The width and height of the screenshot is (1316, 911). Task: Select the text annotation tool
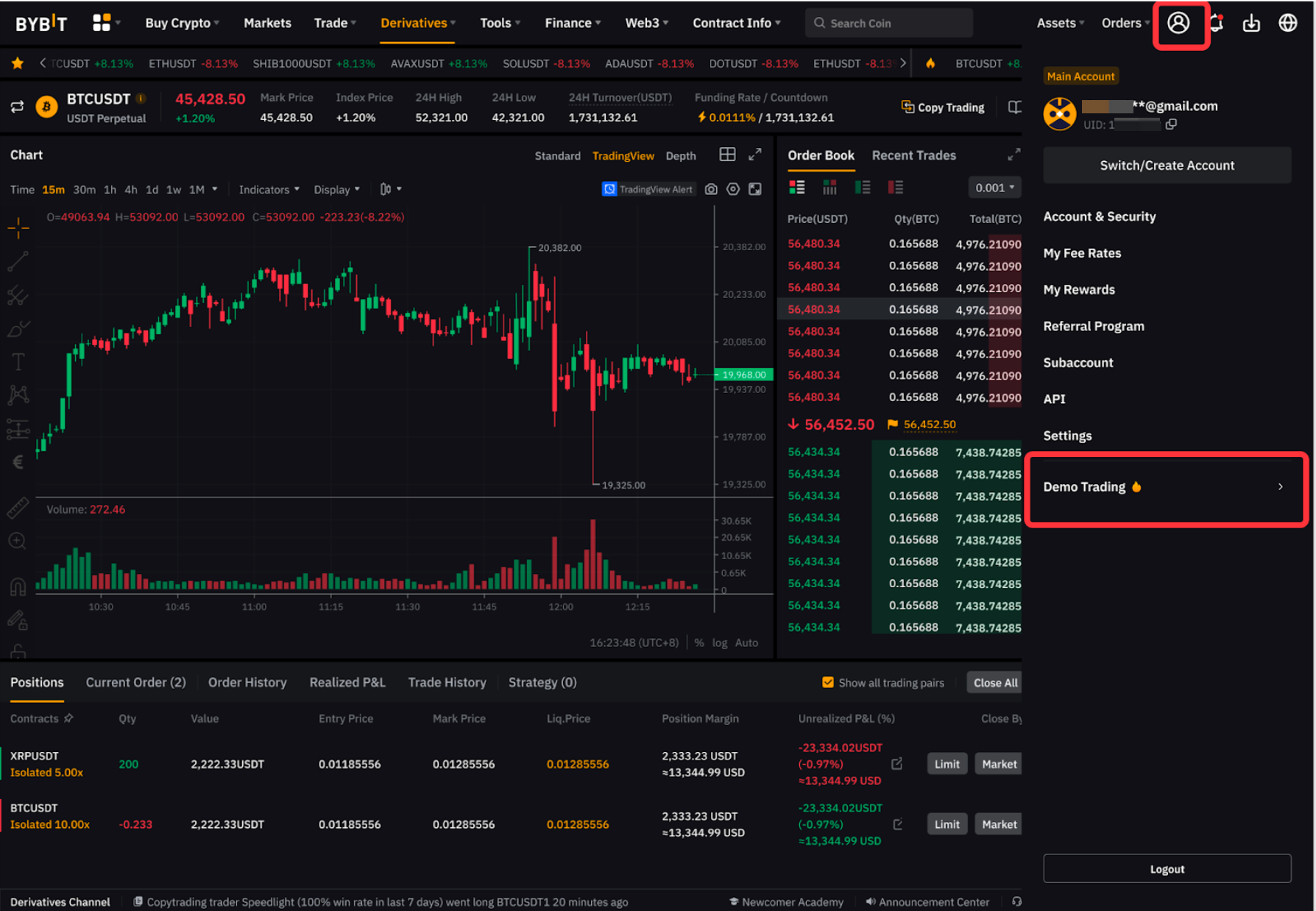click(18, 361)
